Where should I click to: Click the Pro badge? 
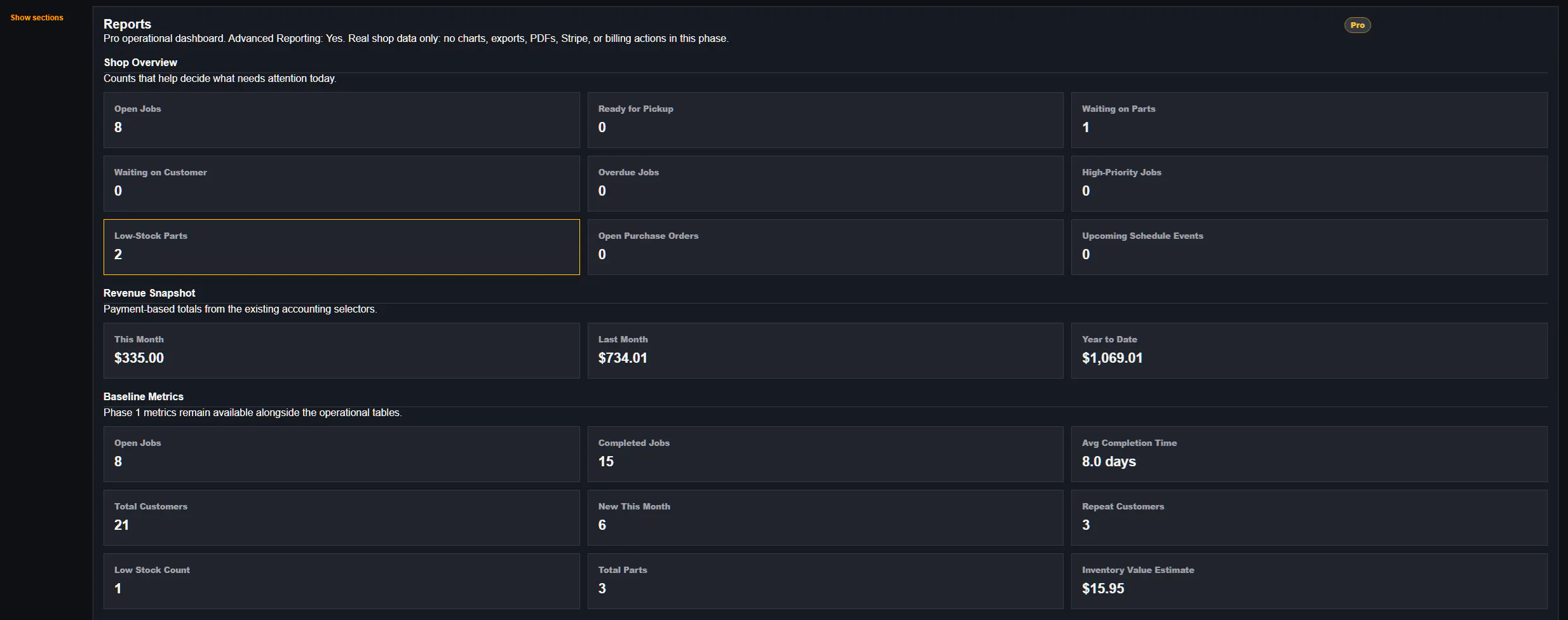1357,25
